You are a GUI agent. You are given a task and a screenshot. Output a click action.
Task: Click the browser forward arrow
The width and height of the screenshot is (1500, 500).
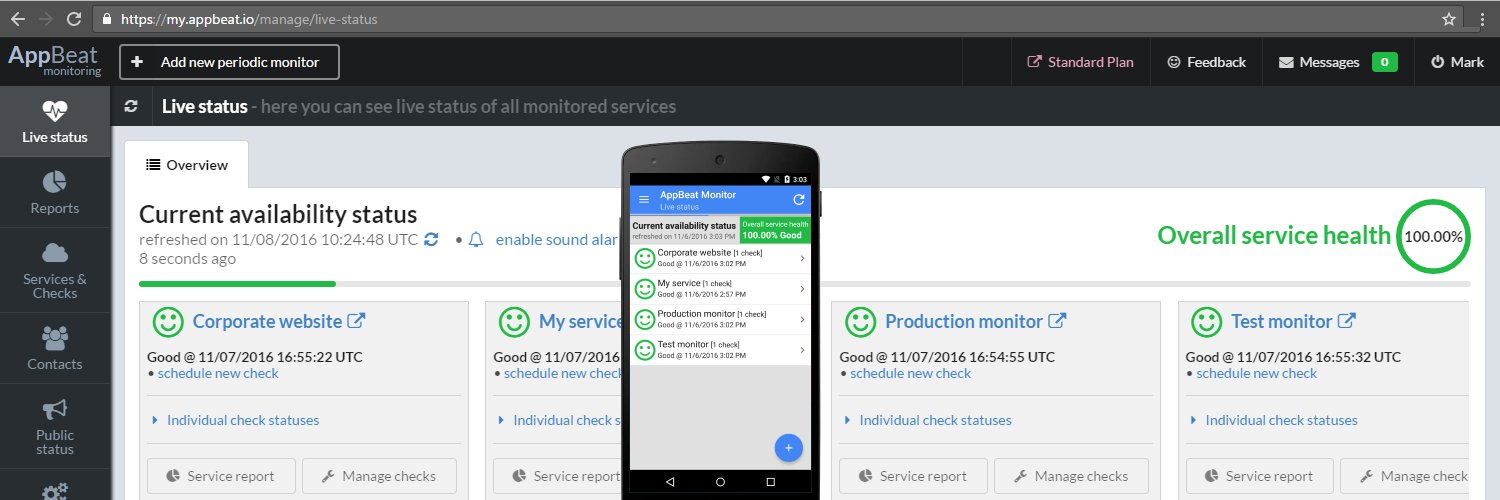pyautogui.click(x=45, y=19)
